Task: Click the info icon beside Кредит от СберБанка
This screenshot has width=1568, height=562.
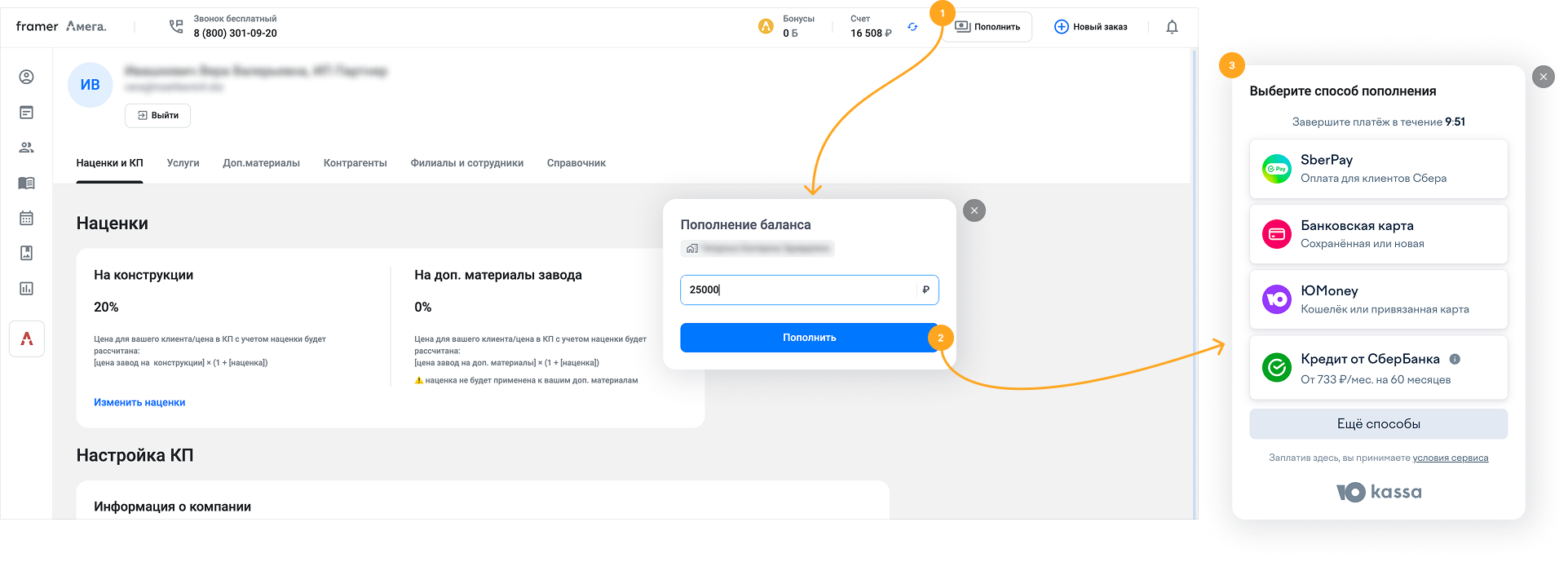Action: (x=1455, y=359)
